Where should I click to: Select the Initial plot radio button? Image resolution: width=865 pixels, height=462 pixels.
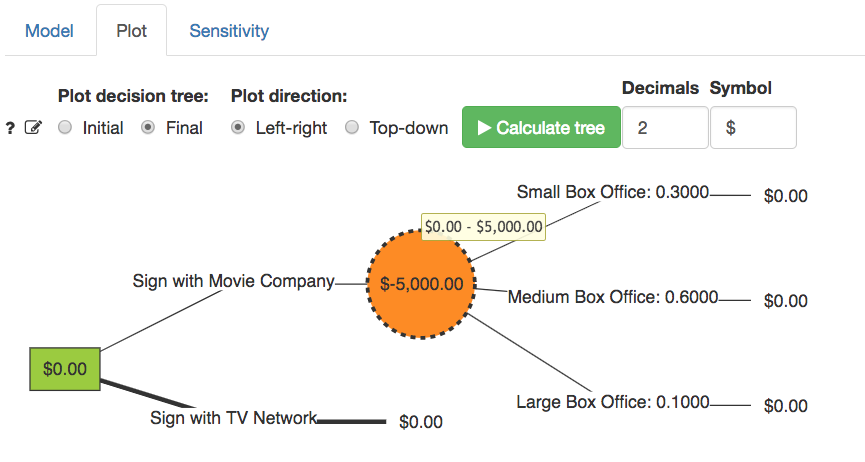coord(66,128)
